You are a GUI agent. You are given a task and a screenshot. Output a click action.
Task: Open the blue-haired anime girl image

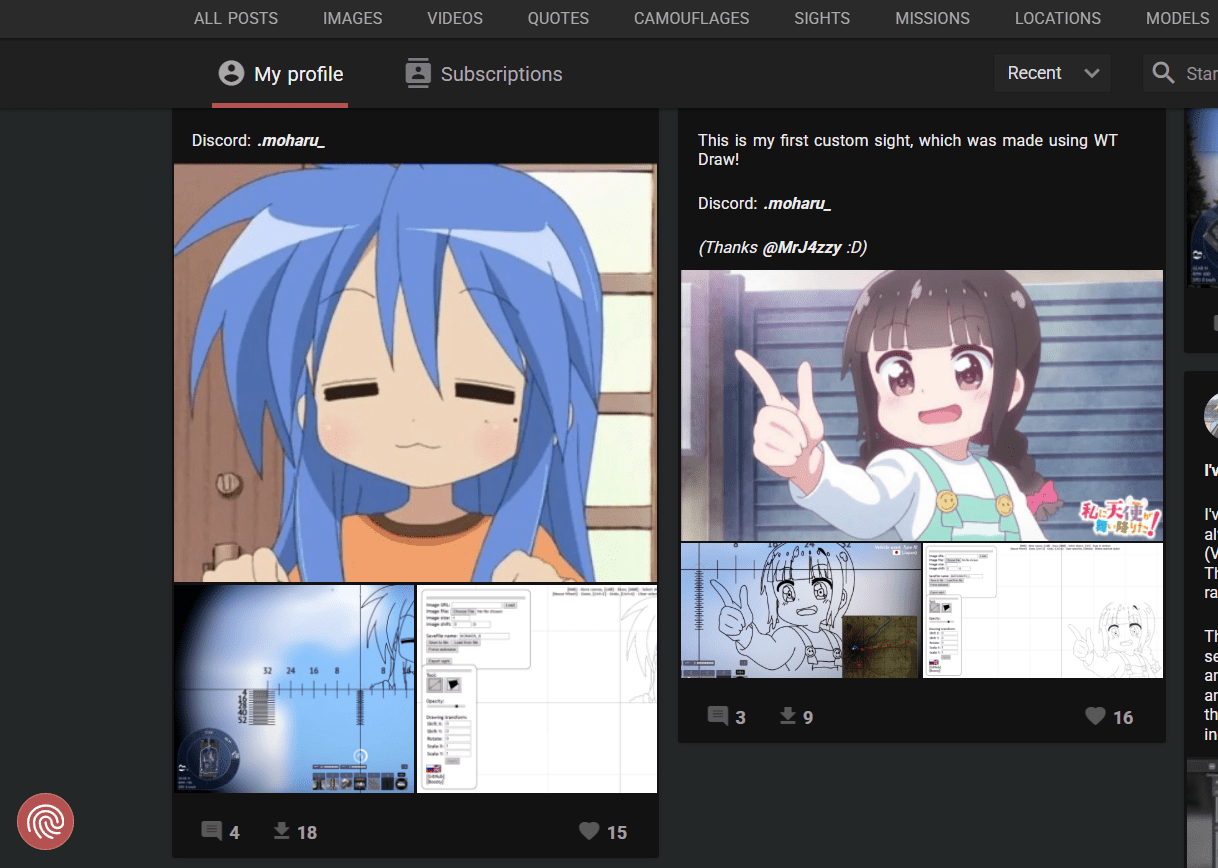click(415, 372)
